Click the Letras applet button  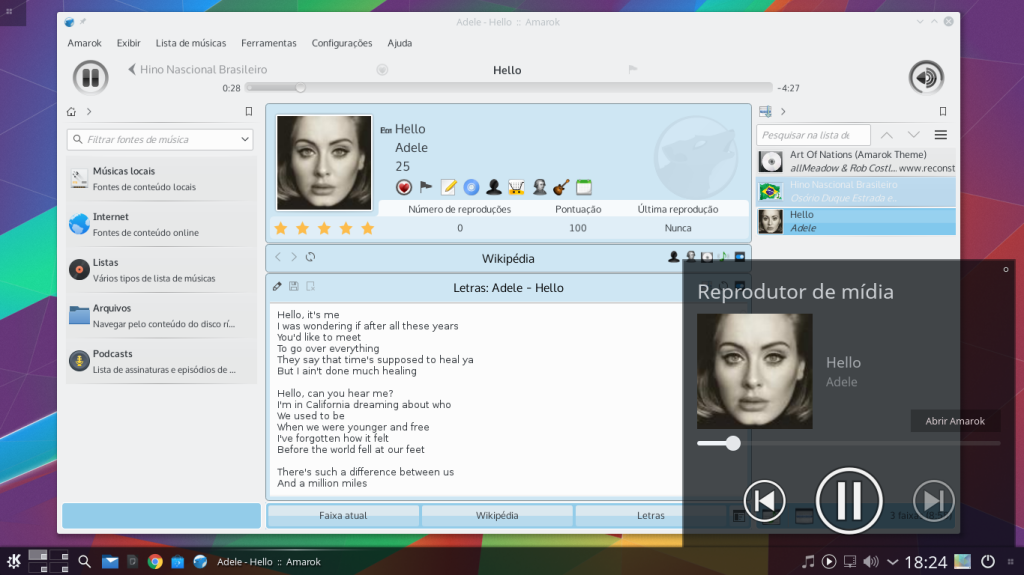coord(650,516)
